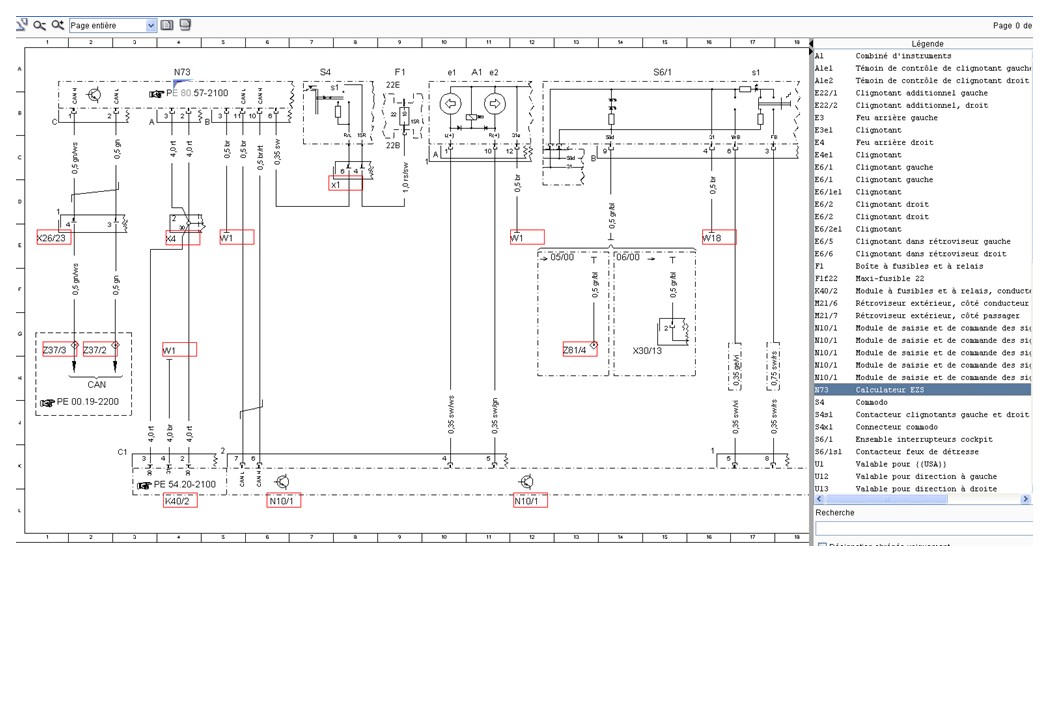Viewport: 1040px width, 720px height.
Task: Select legend row E4 Feu arrière droit
Action: click(923, 143)
